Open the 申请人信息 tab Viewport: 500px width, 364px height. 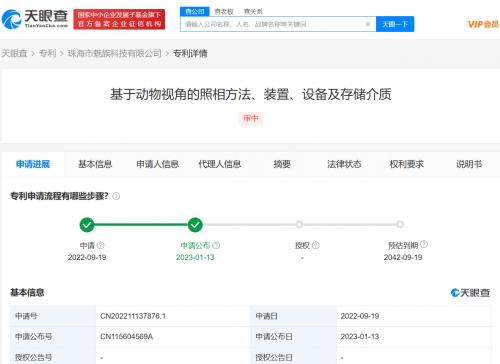157,164
